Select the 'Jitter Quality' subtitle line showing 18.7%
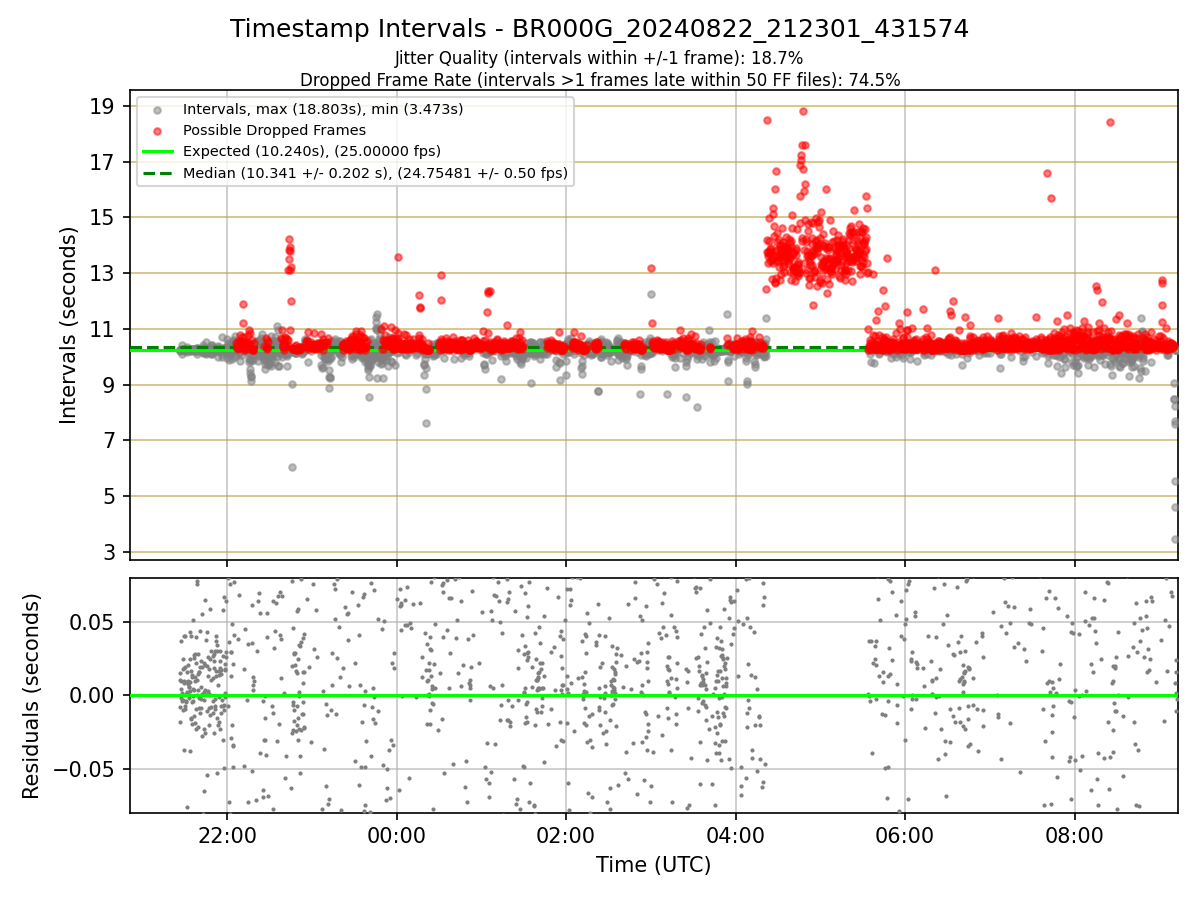This screenshot has width=1200, height=900. [x=599, y=58]
